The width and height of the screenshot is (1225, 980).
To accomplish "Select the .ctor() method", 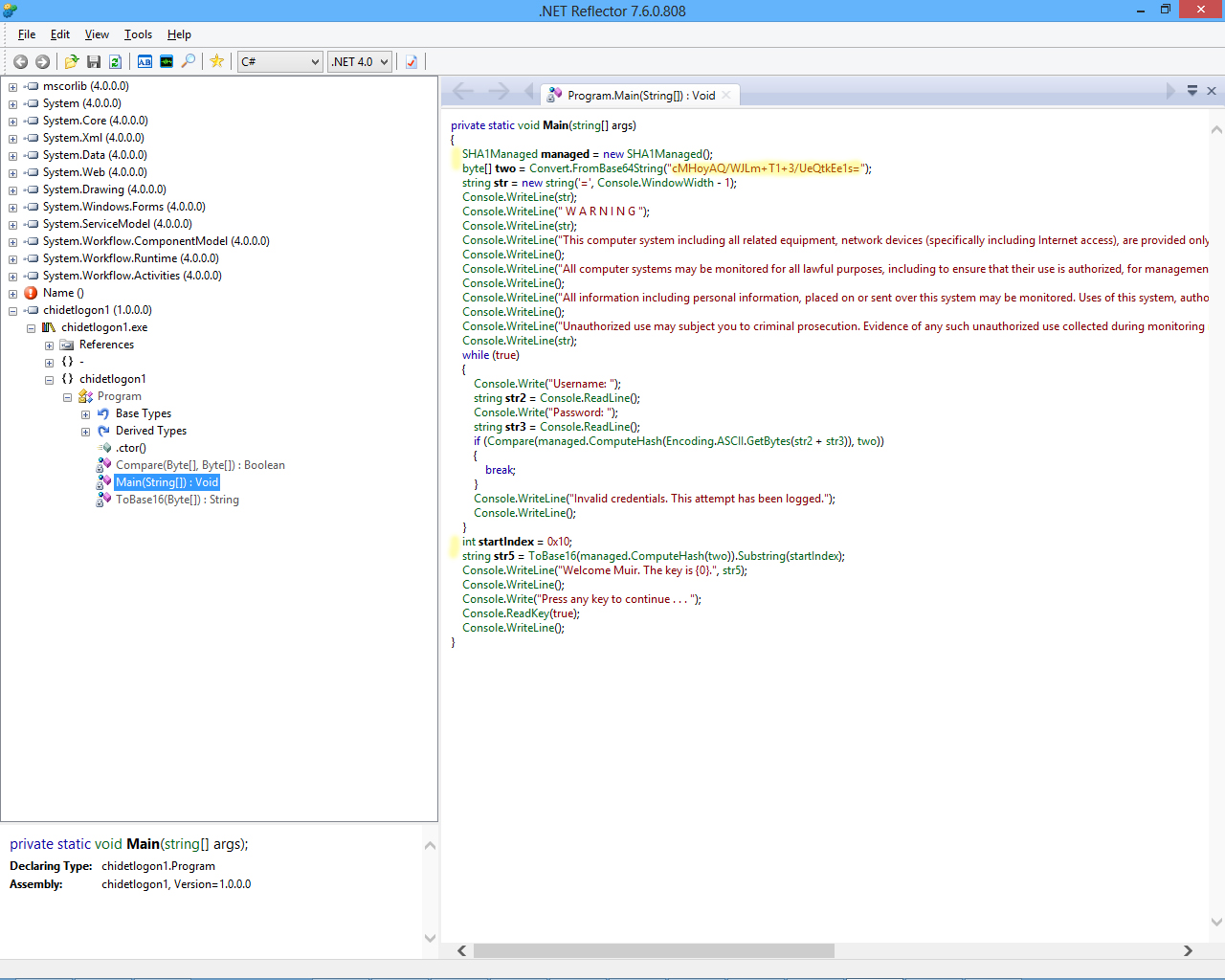I will point(131,448).
